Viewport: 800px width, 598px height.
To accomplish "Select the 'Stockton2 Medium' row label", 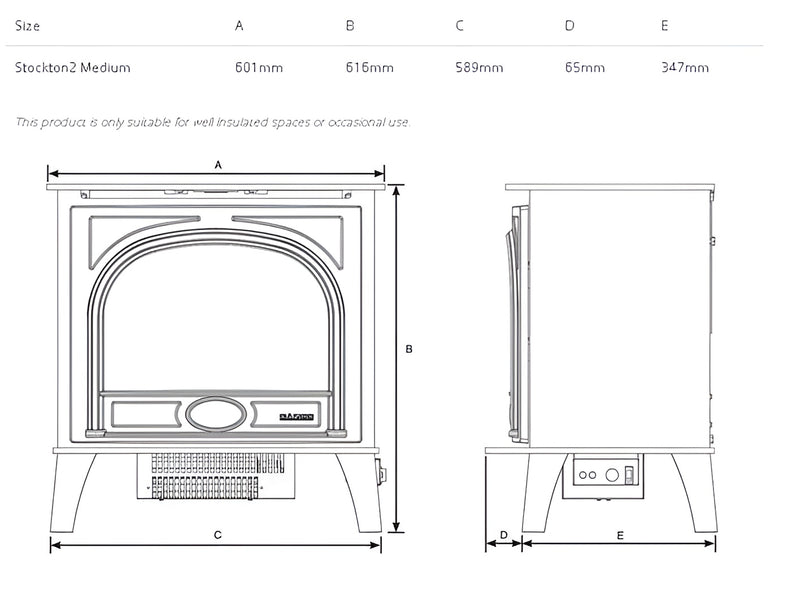I will (73, 68).
